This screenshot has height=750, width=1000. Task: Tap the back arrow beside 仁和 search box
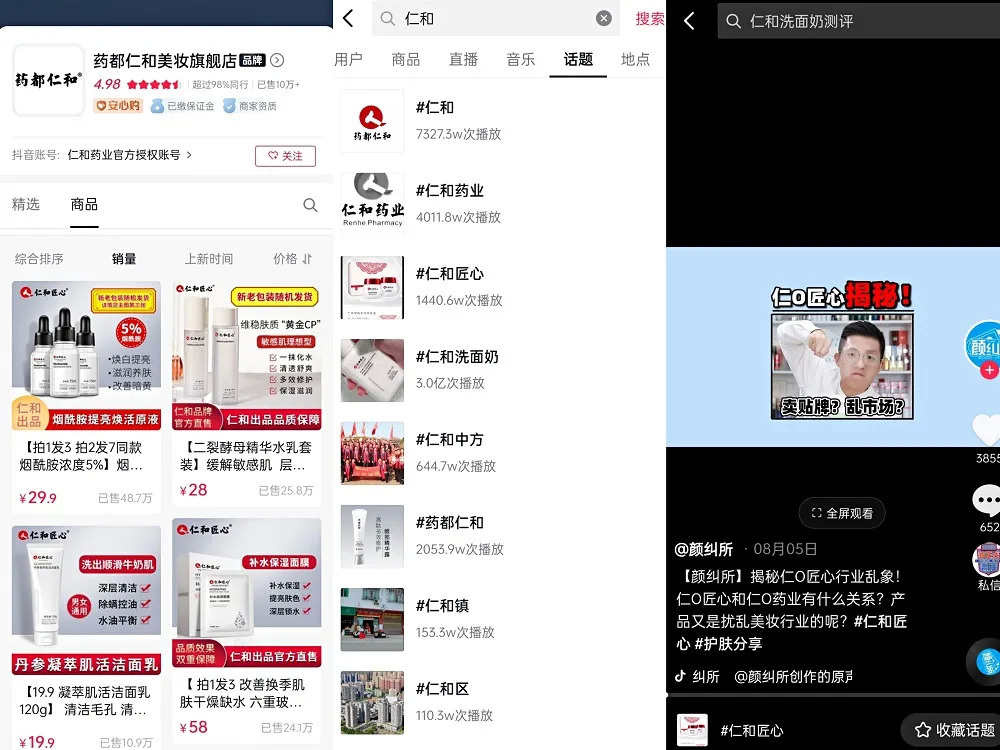point(348,18)
